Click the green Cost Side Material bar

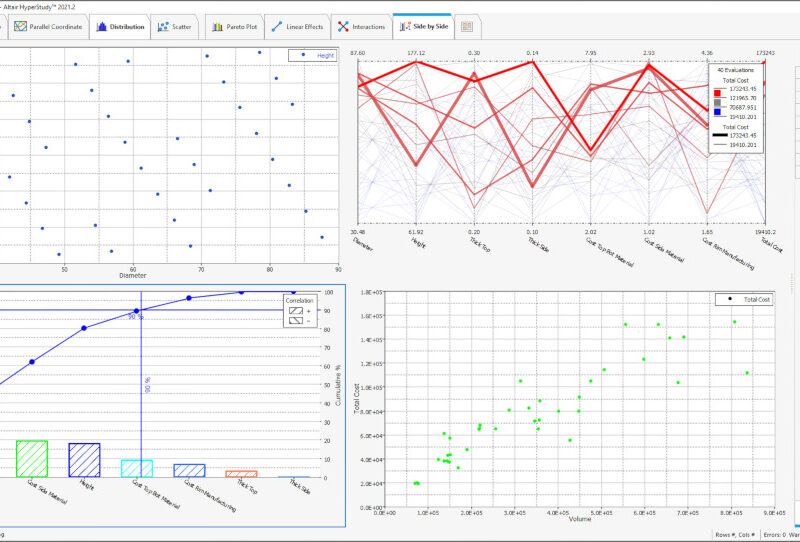(32, 459)
